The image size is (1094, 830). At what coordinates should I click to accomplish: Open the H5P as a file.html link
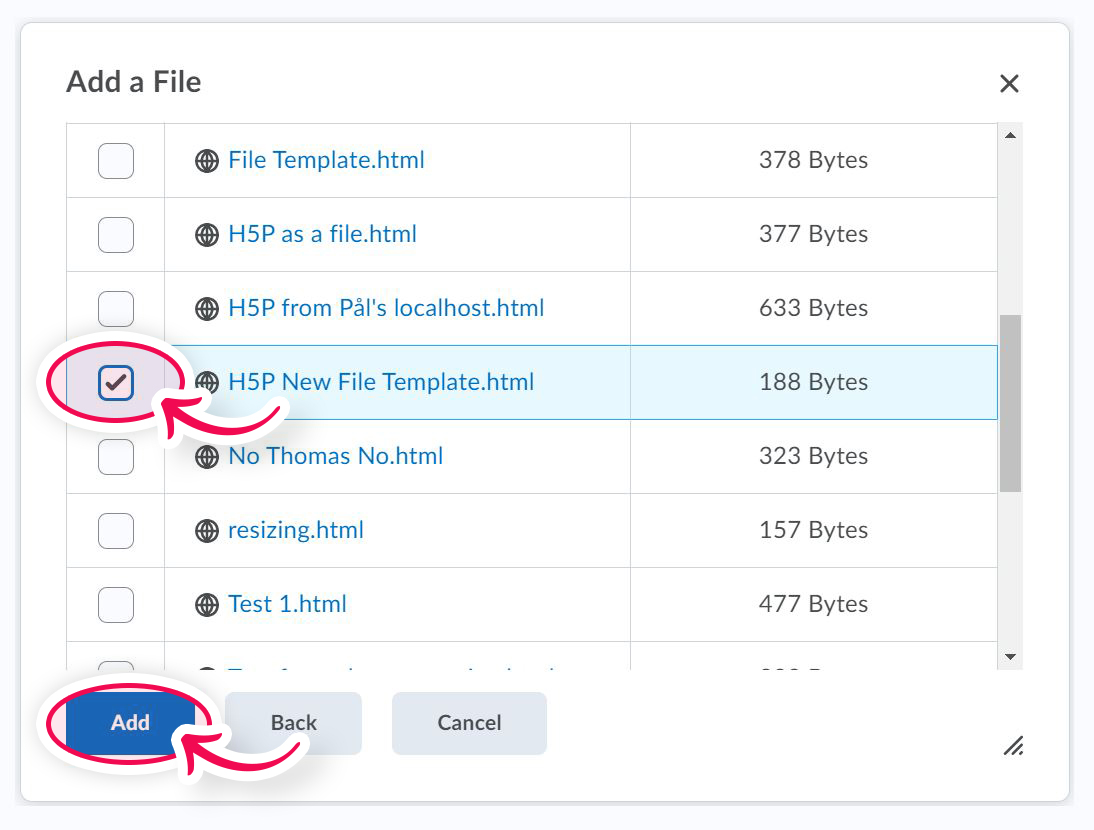coord(322,234)
